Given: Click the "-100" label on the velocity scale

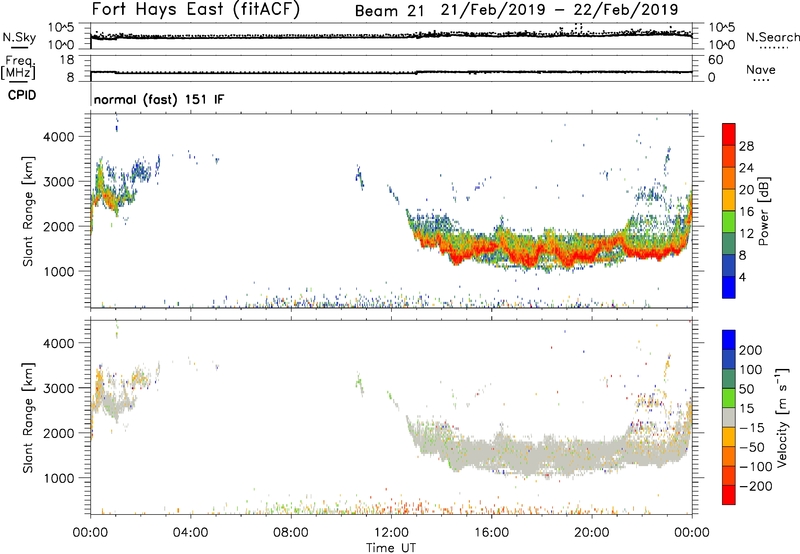Looking at the screenshot, I should [x=755, y=467].
